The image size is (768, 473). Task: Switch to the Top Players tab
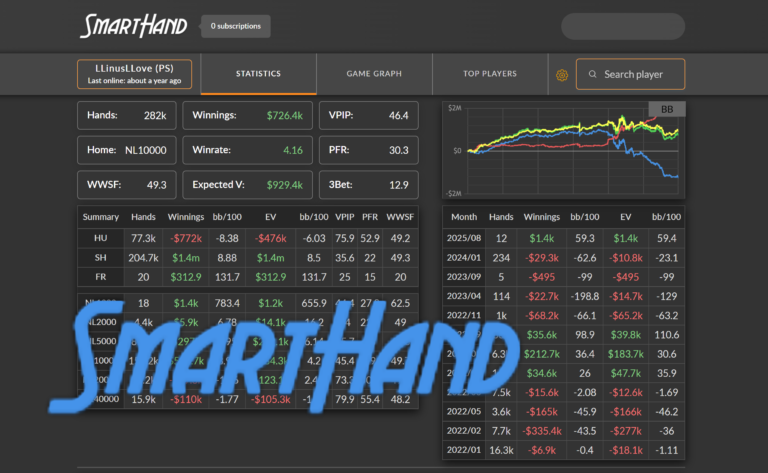coord(490,73)
